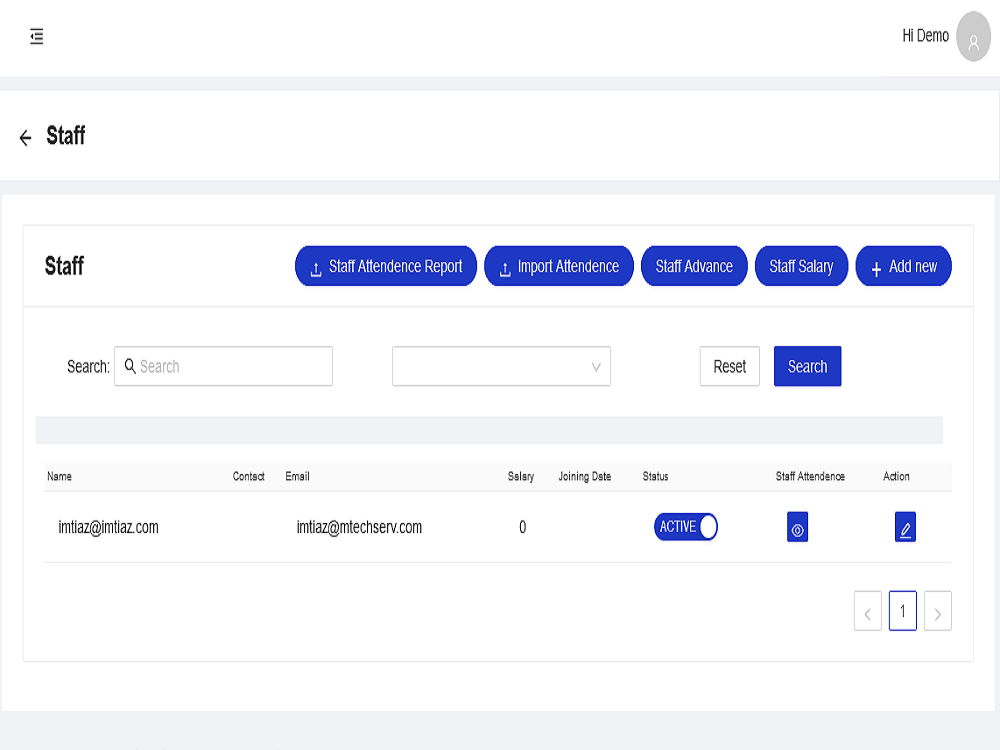Click the Email column header
1000x750 pixels.
click(297, 476)
